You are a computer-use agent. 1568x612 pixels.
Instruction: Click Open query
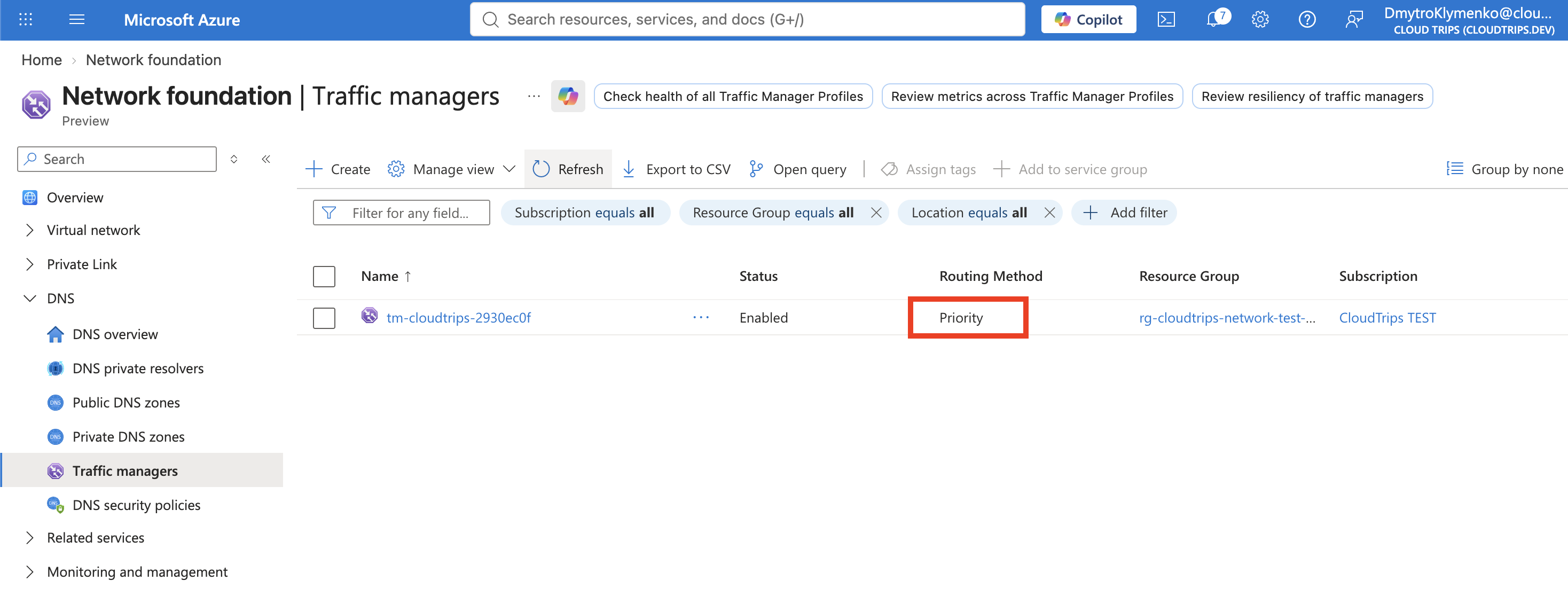[x=797, y=169]
